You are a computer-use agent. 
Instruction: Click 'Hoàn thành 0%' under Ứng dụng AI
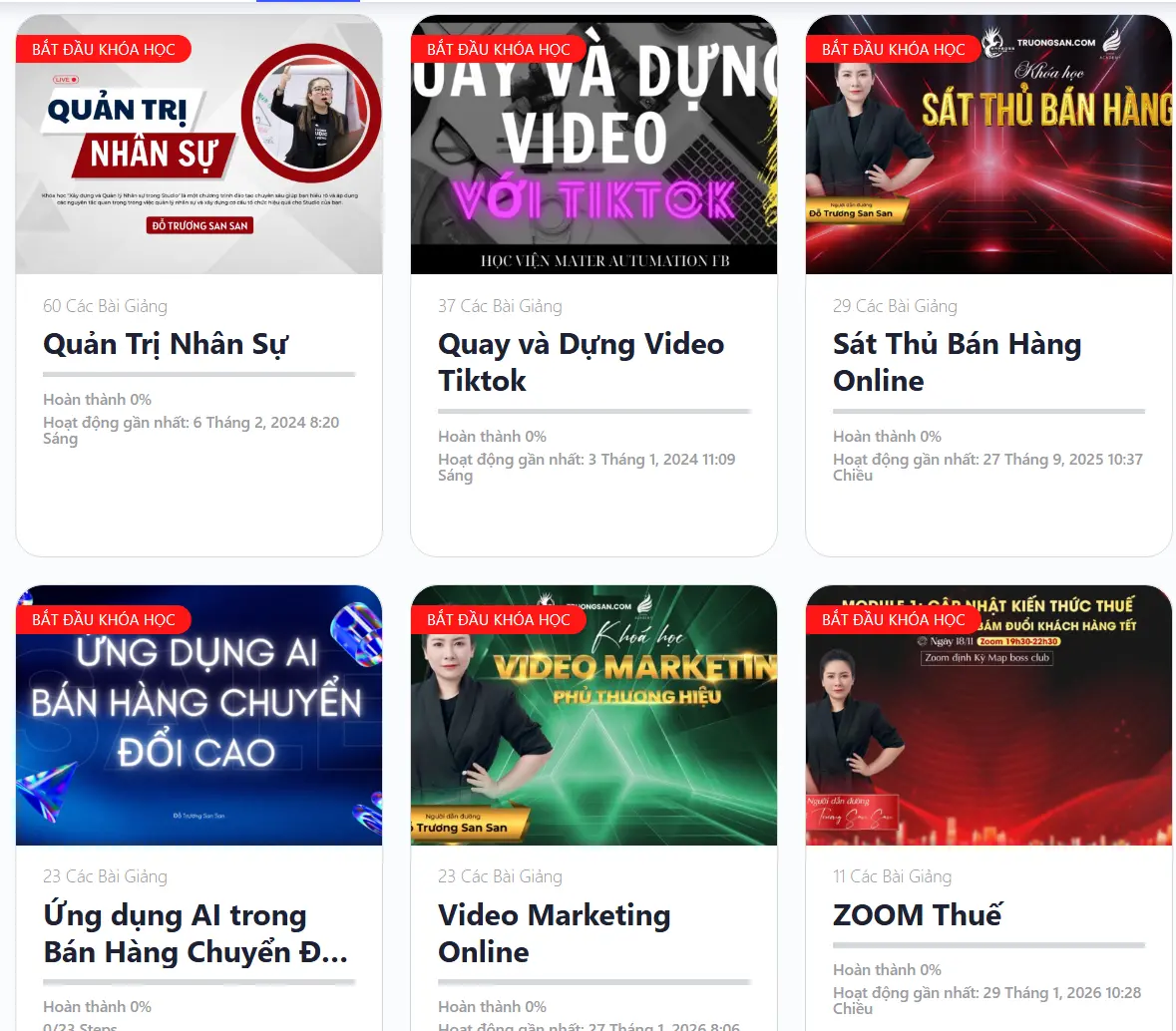point(98,1007)
